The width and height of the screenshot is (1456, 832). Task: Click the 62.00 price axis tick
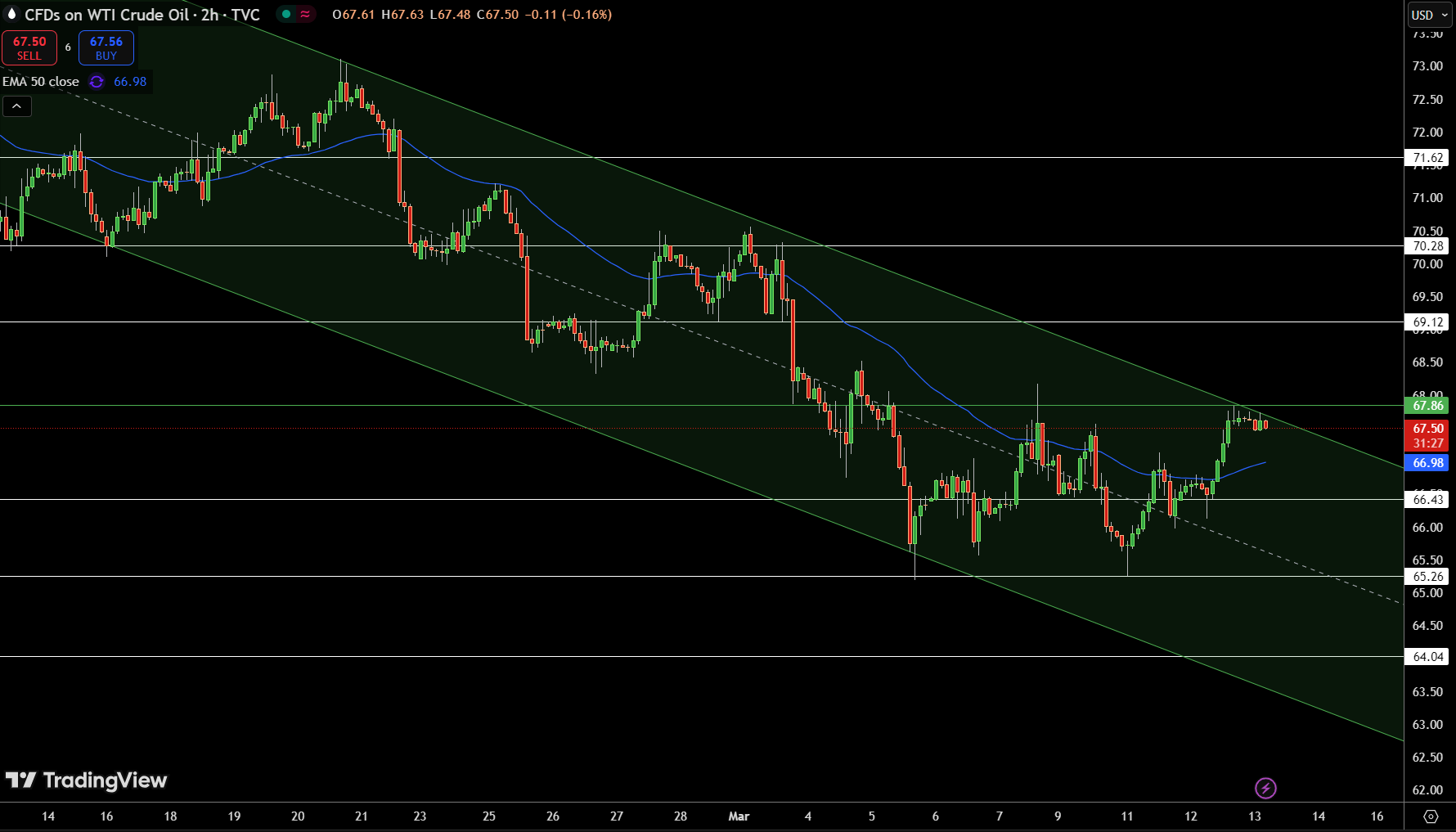1427,790
